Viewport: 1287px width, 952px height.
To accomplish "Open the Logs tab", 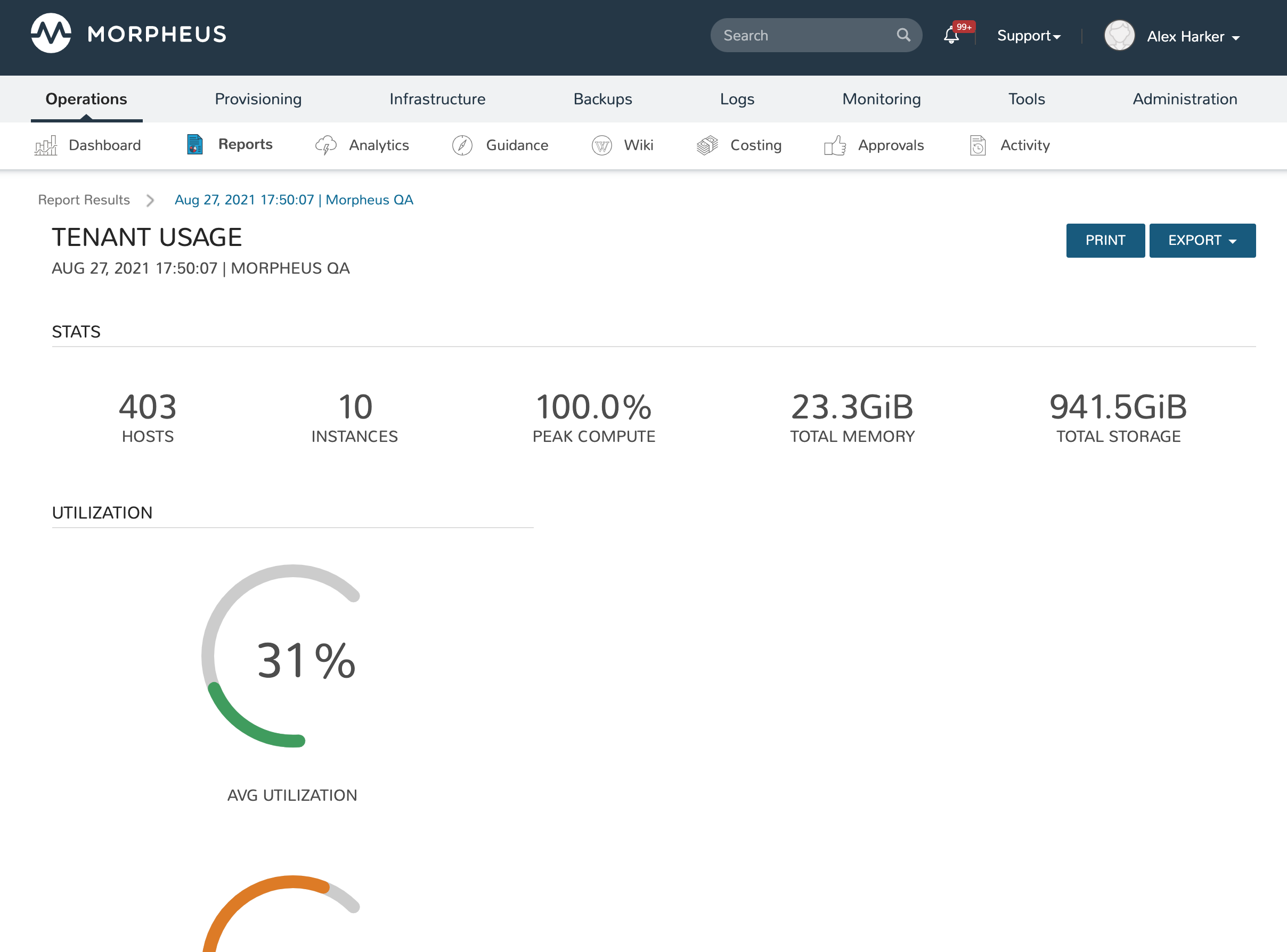I will click(737, 99).
